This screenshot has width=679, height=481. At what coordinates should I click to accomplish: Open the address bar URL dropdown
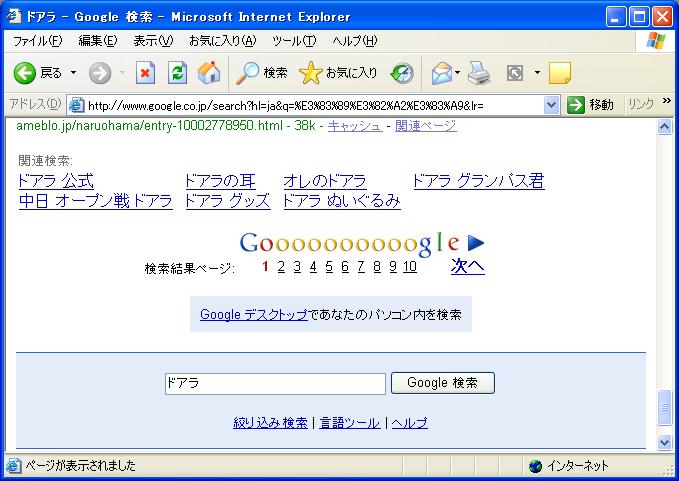[551, 105]
